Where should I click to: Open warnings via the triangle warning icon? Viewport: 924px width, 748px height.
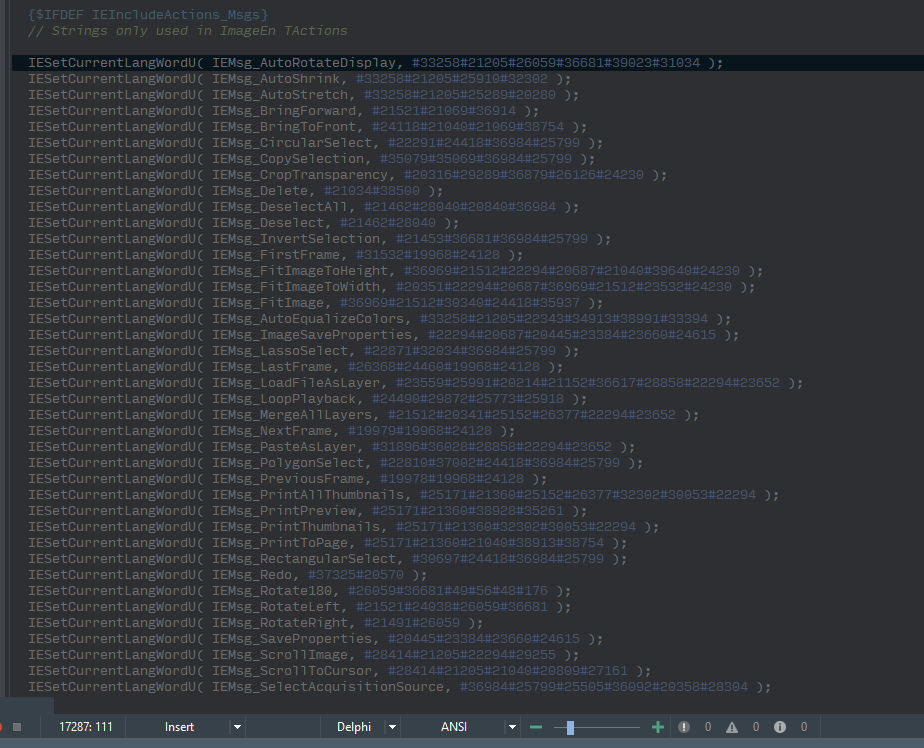pos(732,727)
